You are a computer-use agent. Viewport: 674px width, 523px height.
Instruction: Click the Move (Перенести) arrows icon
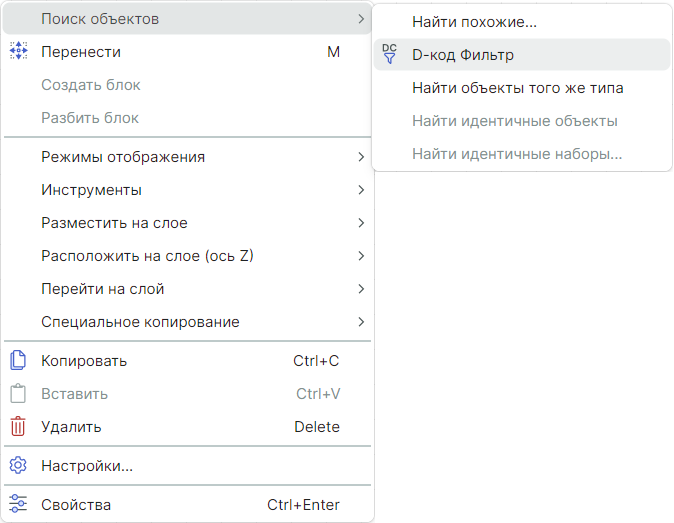point(18,52)
